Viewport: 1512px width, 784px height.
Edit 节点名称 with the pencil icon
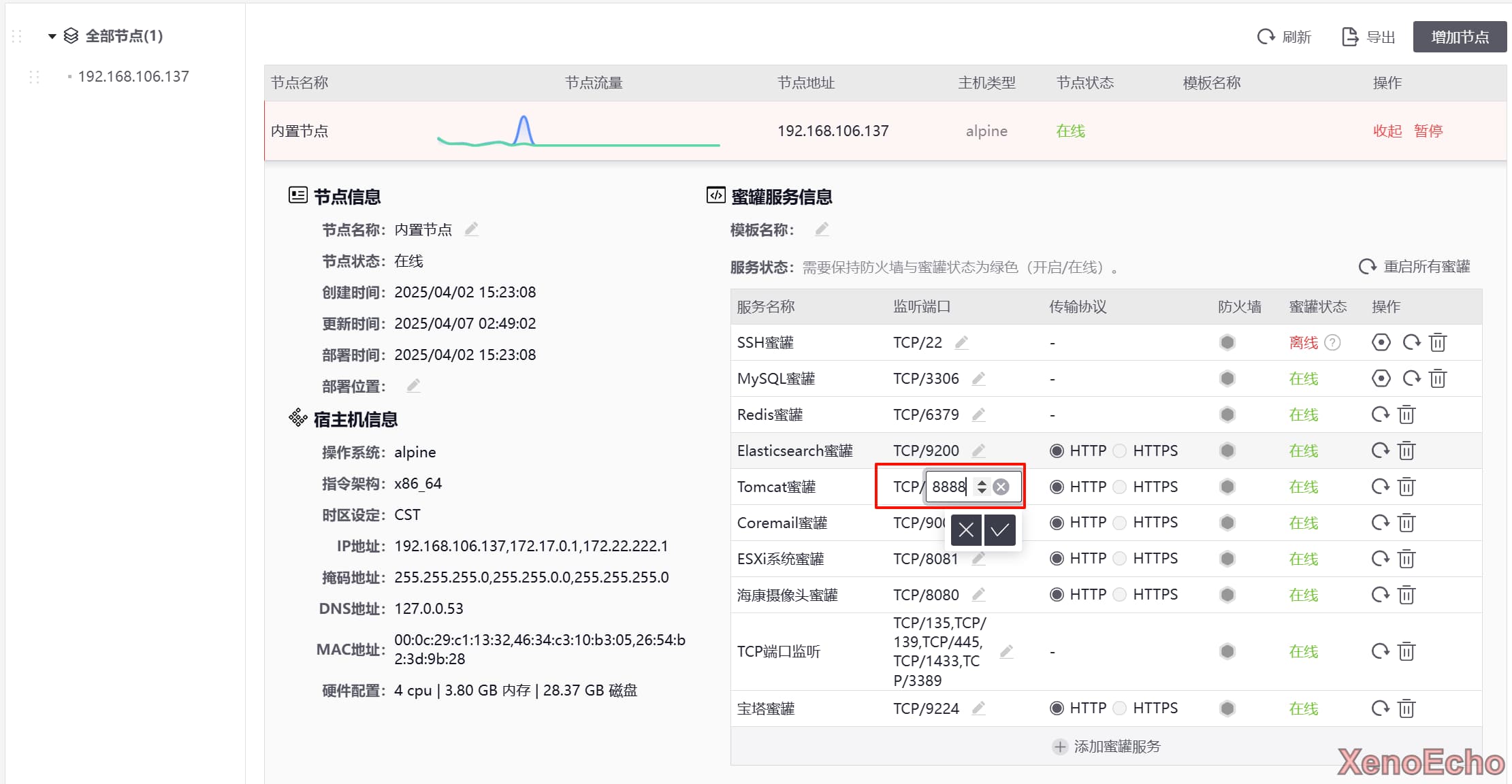[x=471, y=229]
